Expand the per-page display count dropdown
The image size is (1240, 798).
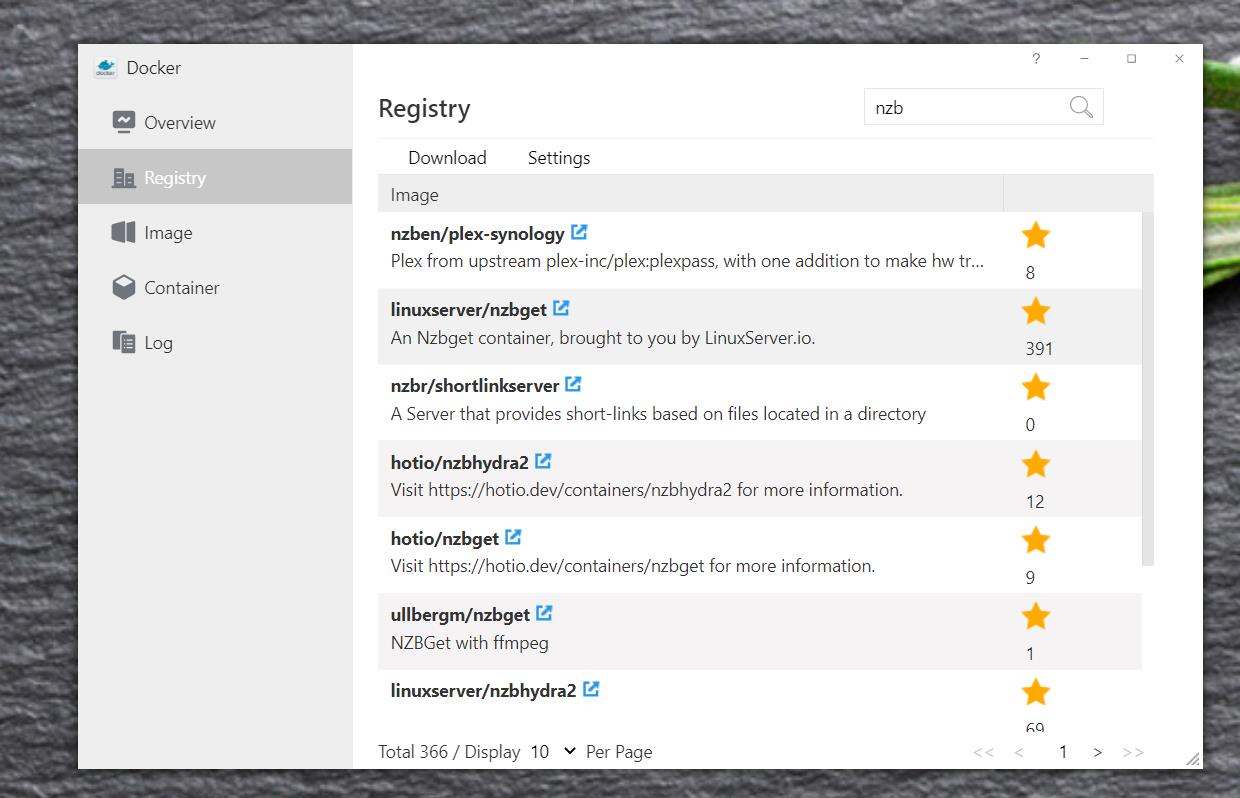(553, 751)
